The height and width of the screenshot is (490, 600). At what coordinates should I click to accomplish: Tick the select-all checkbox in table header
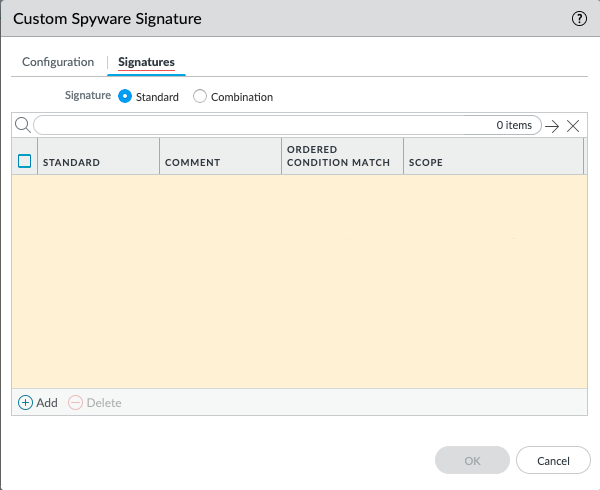[x=25, y=160]
